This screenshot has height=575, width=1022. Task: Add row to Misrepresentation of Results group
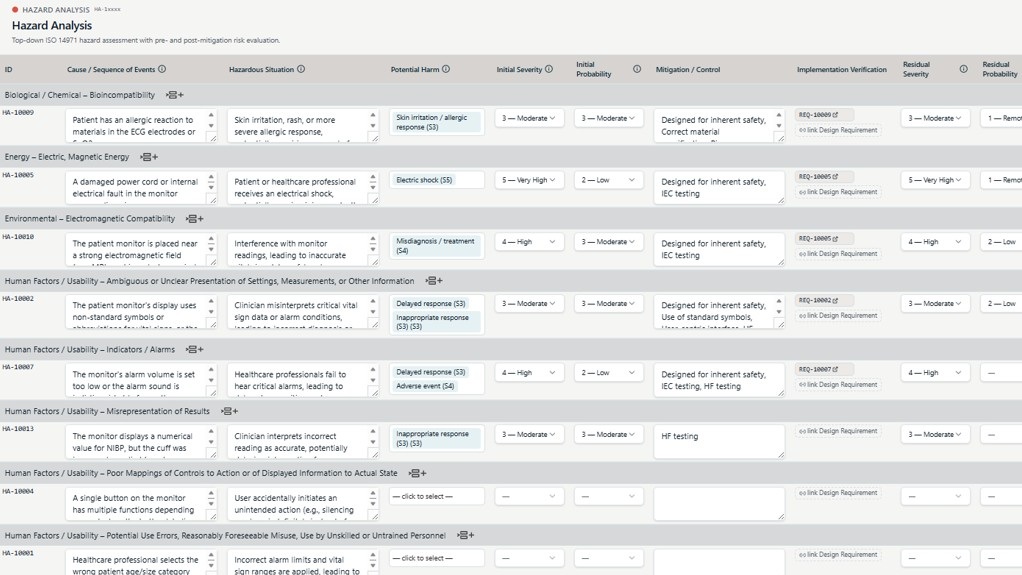[229, 411]
